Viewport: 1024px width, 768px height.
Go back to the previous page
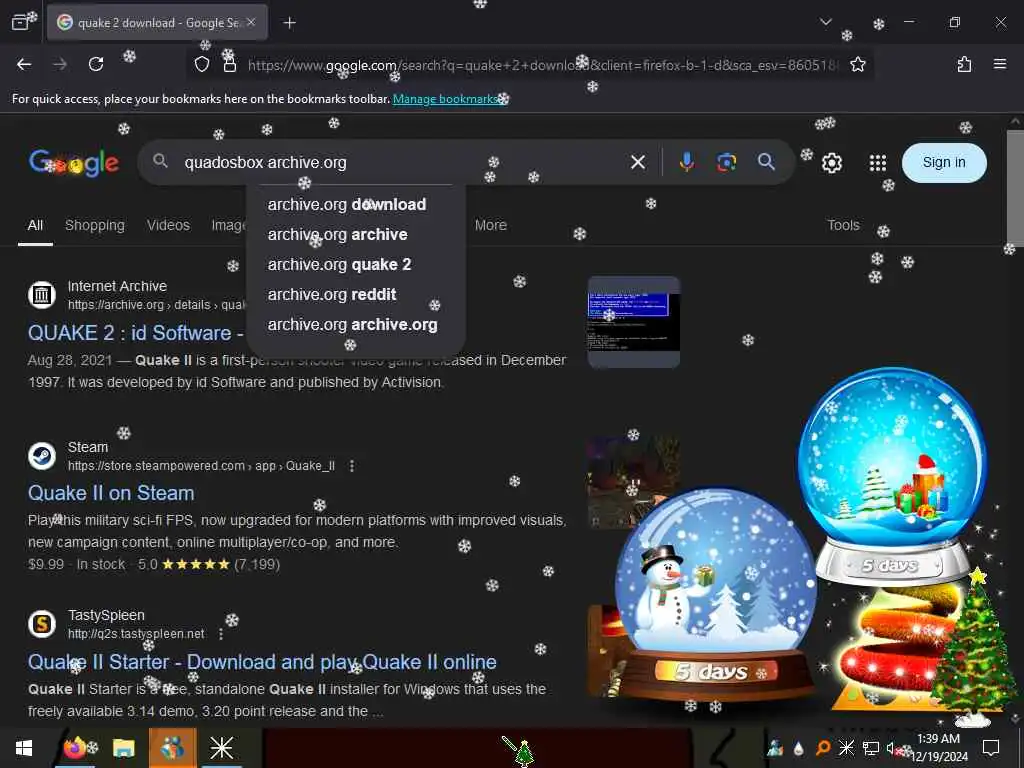pos(24,64)
